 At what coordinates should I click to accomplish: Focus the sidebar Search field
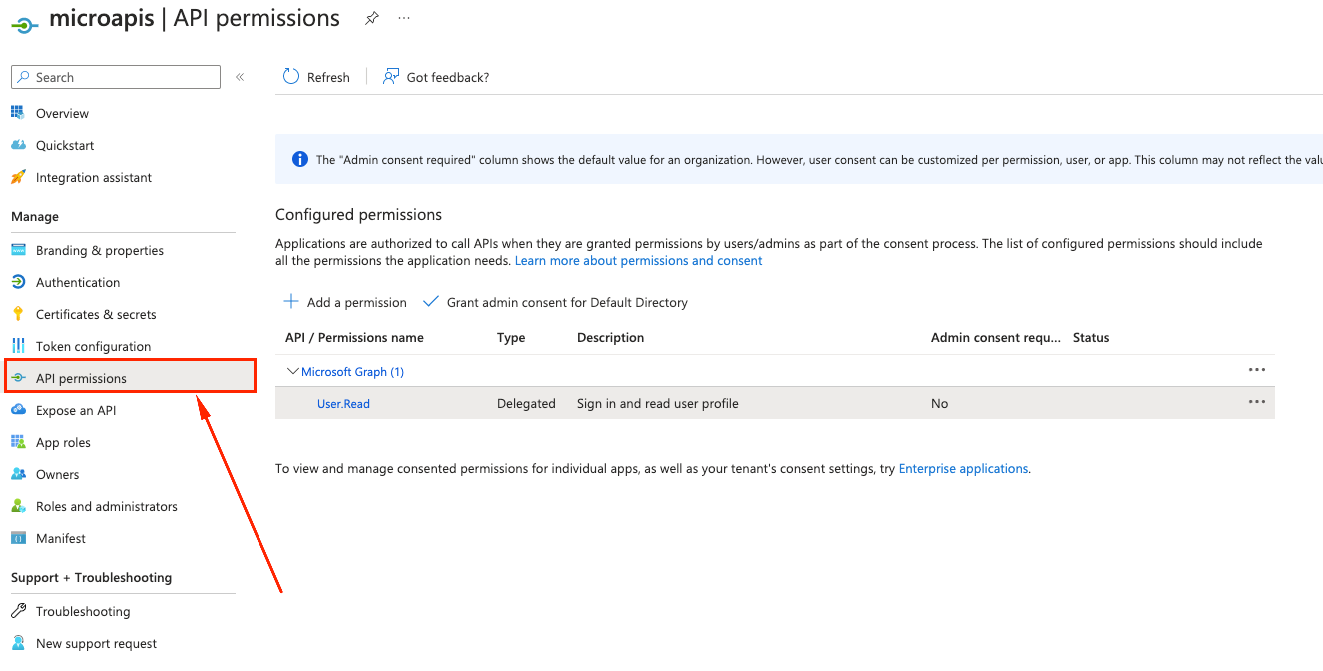tap(116, 77)
